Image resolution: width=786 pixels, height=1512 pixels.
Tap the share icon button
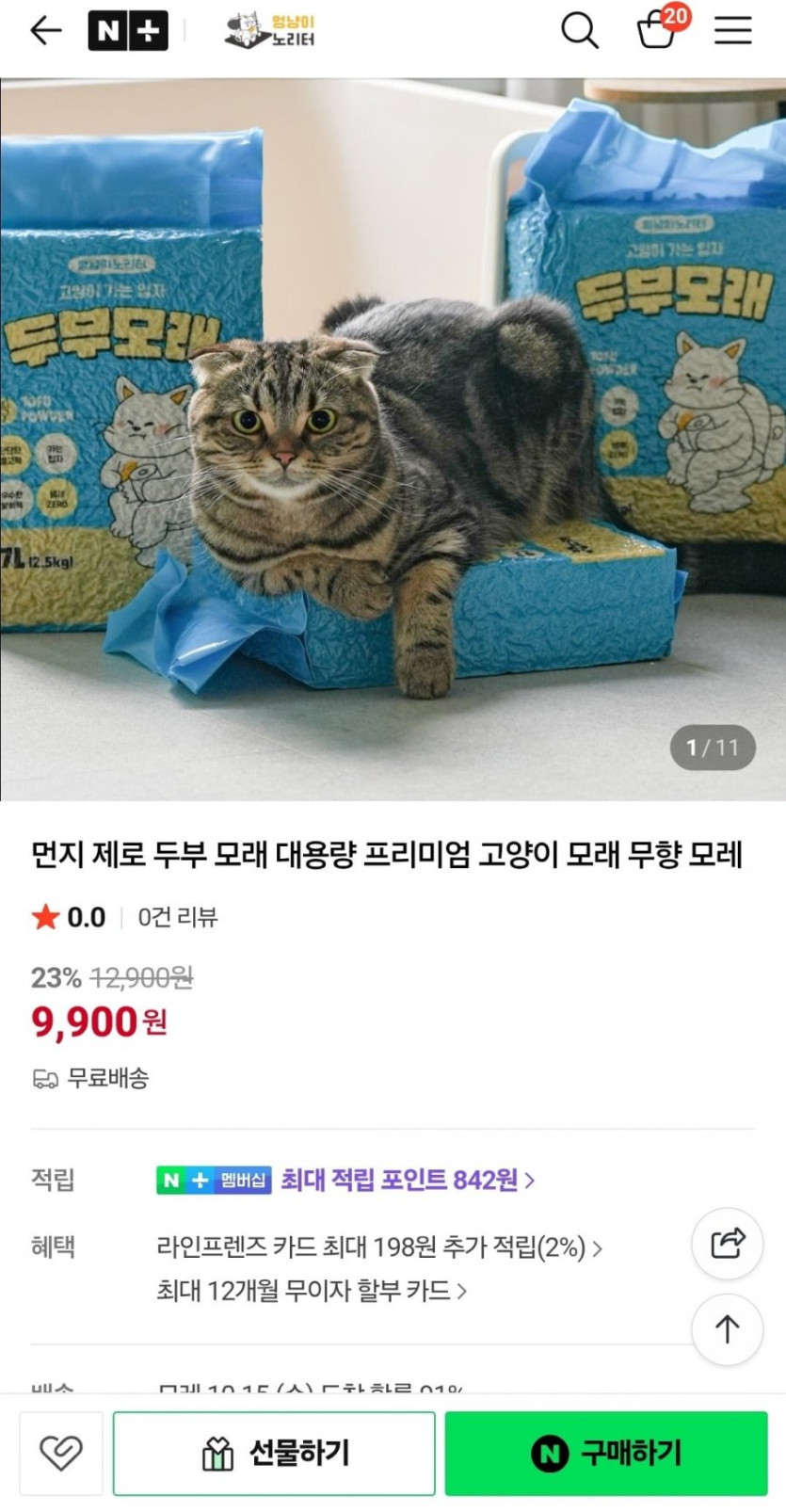pos(727,1244)
